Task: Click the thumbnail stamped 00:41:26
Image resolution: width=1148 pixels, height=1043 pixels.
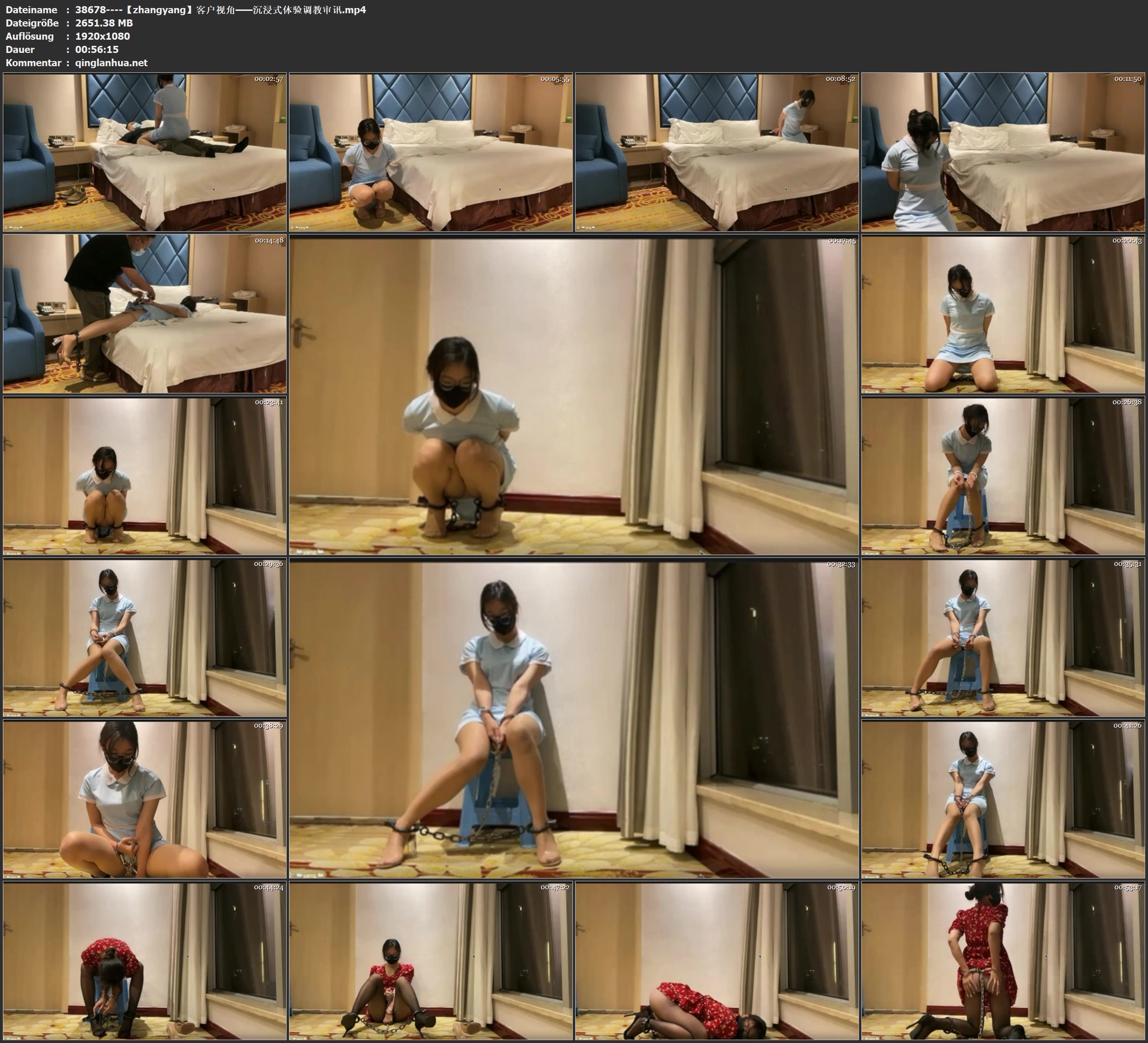Action: click(1003, 799)
